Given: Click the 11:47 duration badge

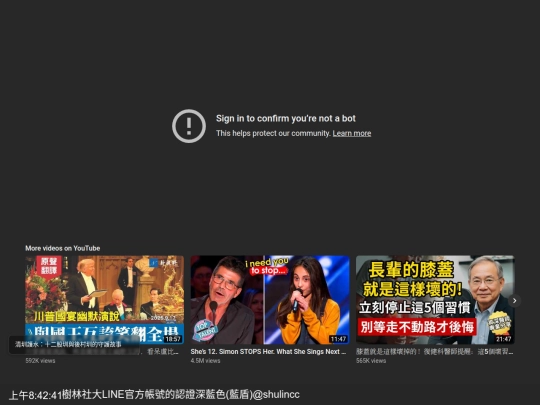Looking at the screenshot, I should pos(338,339).
